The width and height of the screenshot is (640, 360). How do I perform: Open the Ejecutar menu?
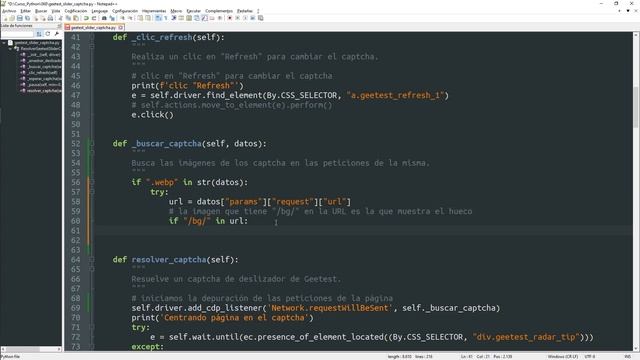point(193,11)
